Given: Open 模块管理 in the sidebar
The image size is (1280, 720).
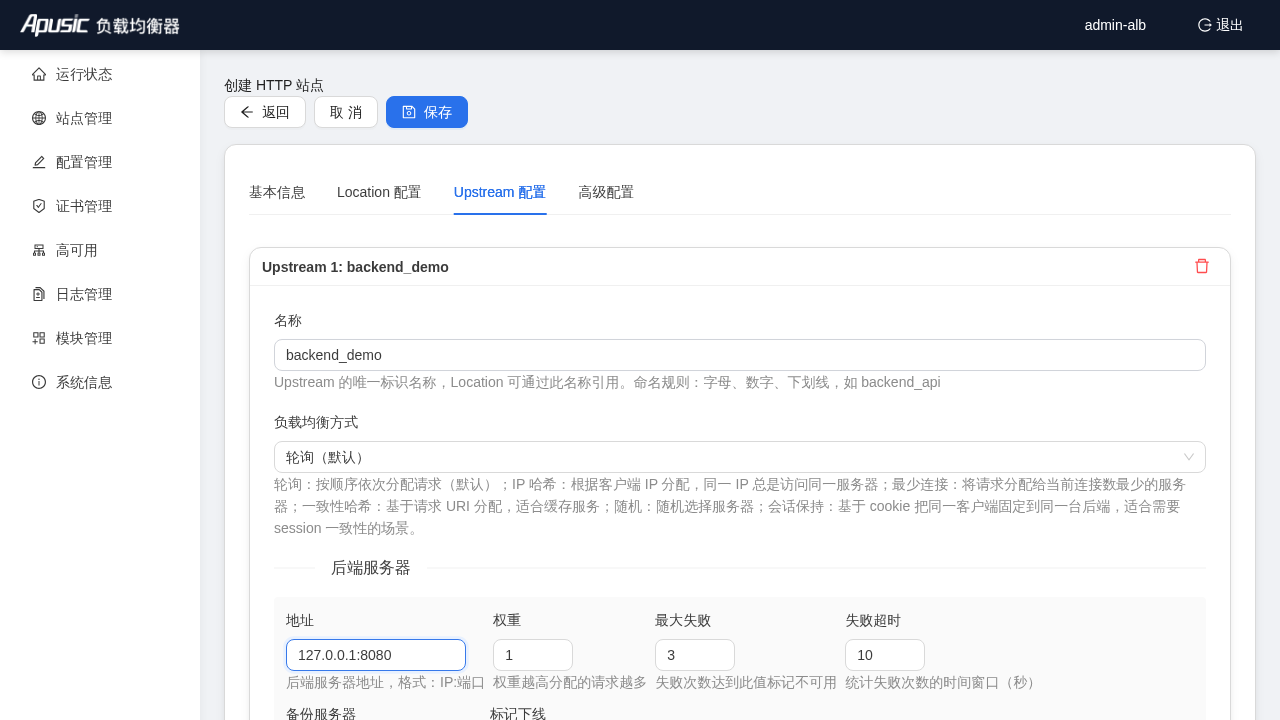Looking at the screenshot, I should pyautogui.click(x=100, y=338).
